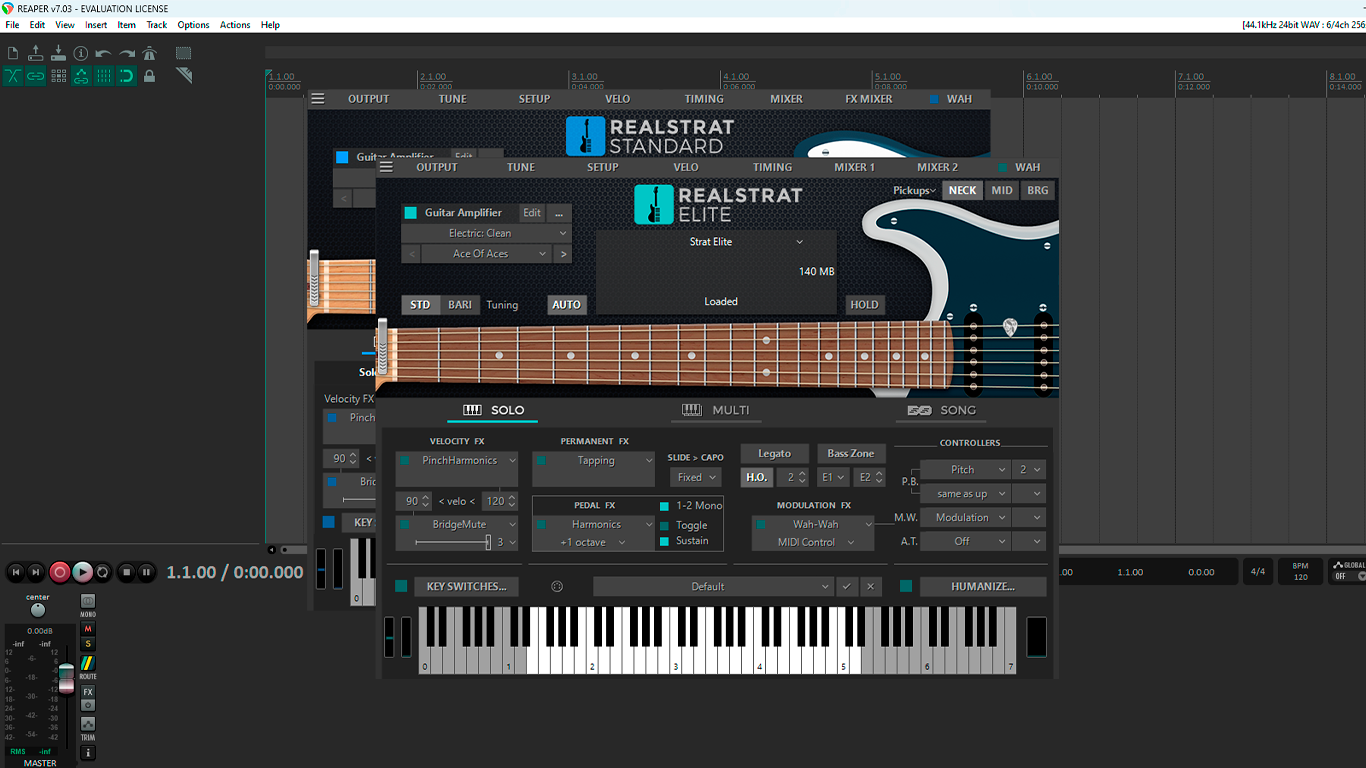Toggle ripple editing grid icon

pos(58,76)
